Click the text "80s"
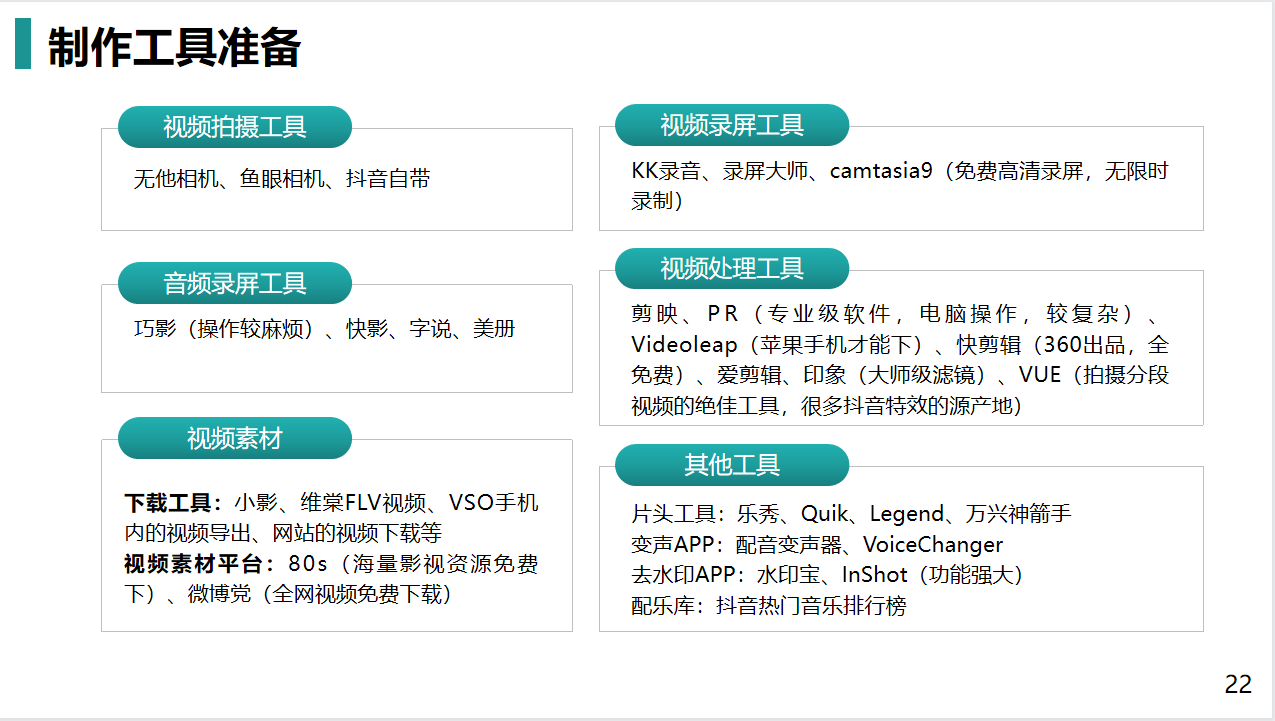 [309, 564]
